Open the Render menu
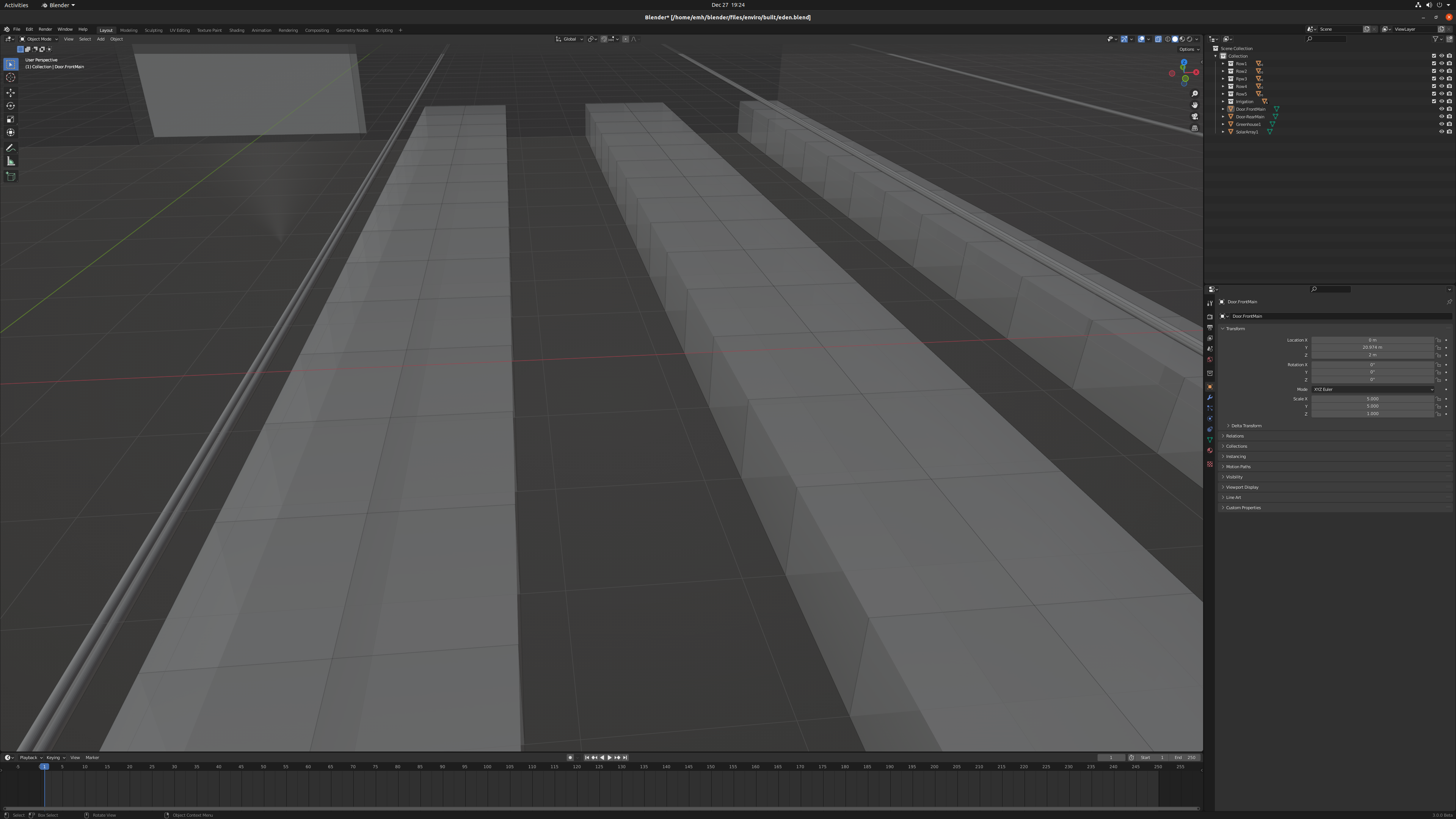Viewport: 1456px width, 819px height. coord(45,30)
